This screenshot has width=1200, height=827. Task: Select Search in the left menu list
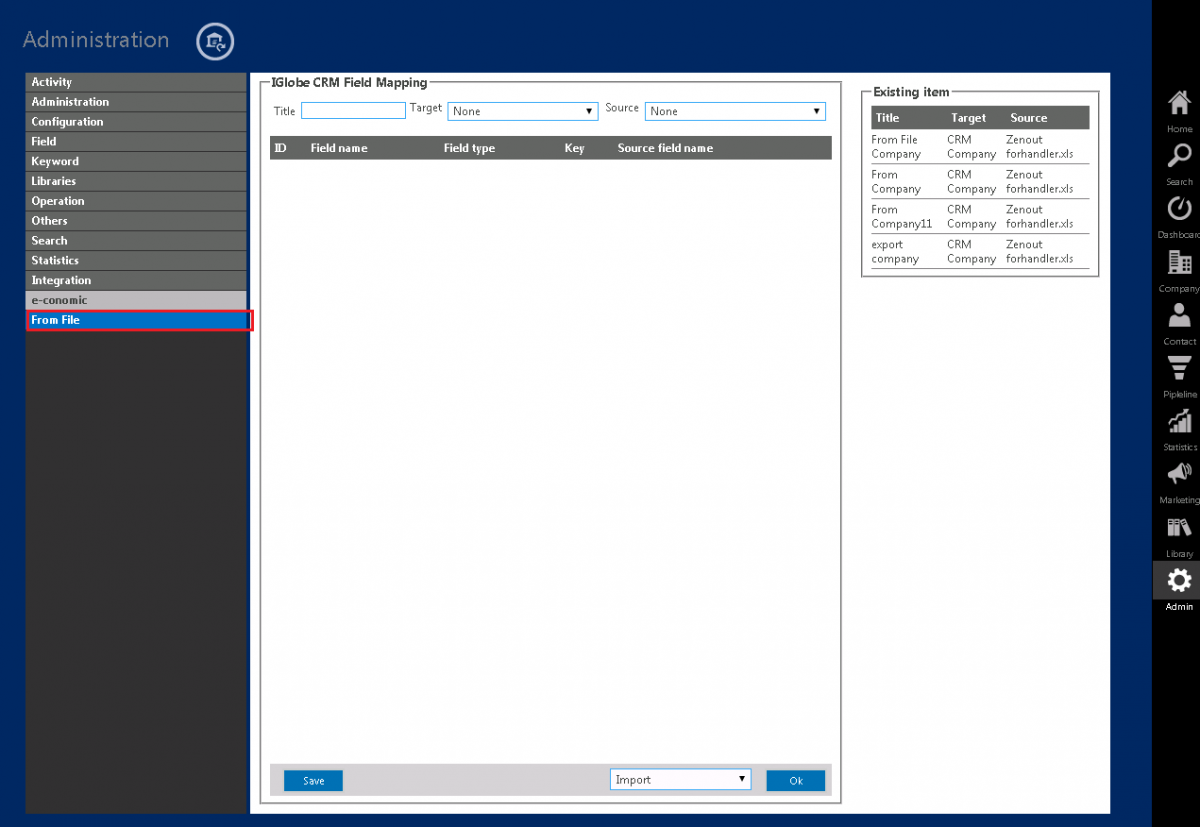[136, 241]
